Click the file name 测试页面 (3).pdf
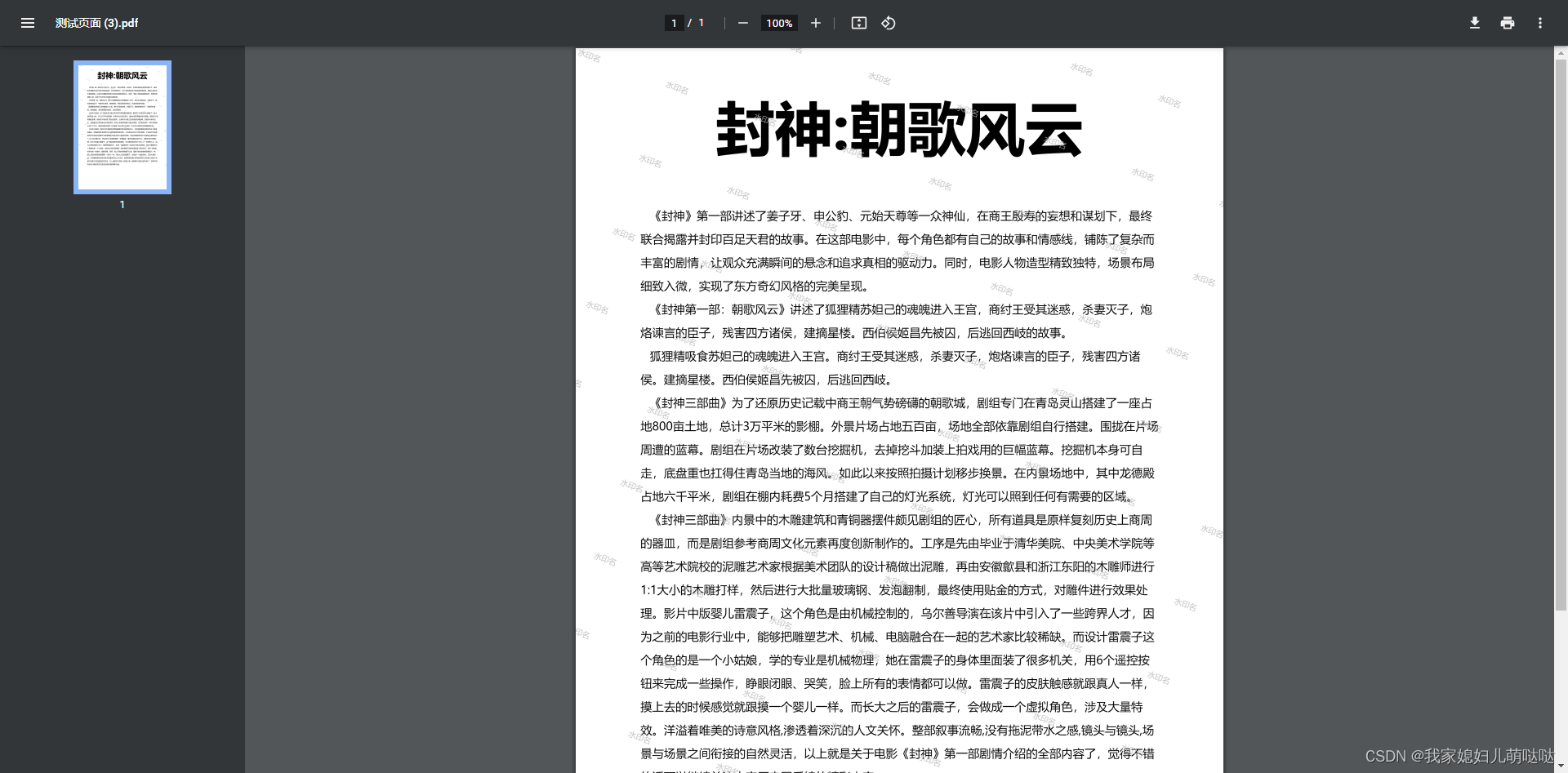This screenshot has height=773, width=1568. (x=96, y=23)
